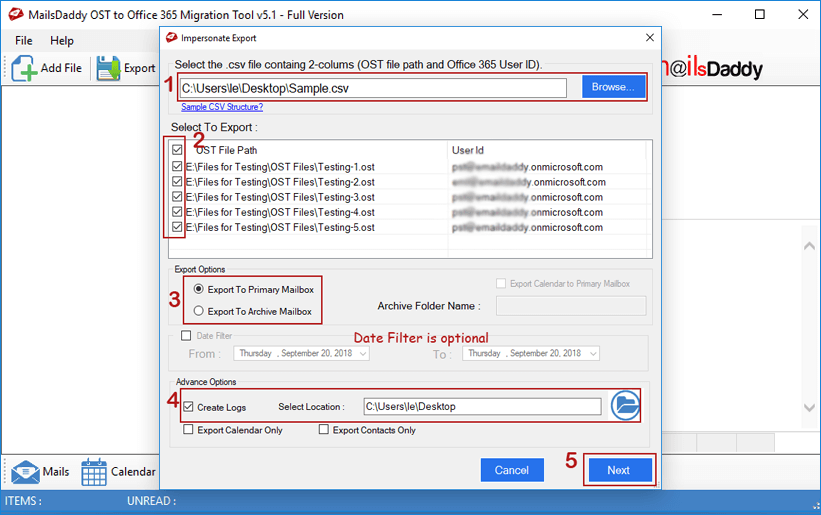
Task: Click the Cancel button
Action: (x=512, y=470)
